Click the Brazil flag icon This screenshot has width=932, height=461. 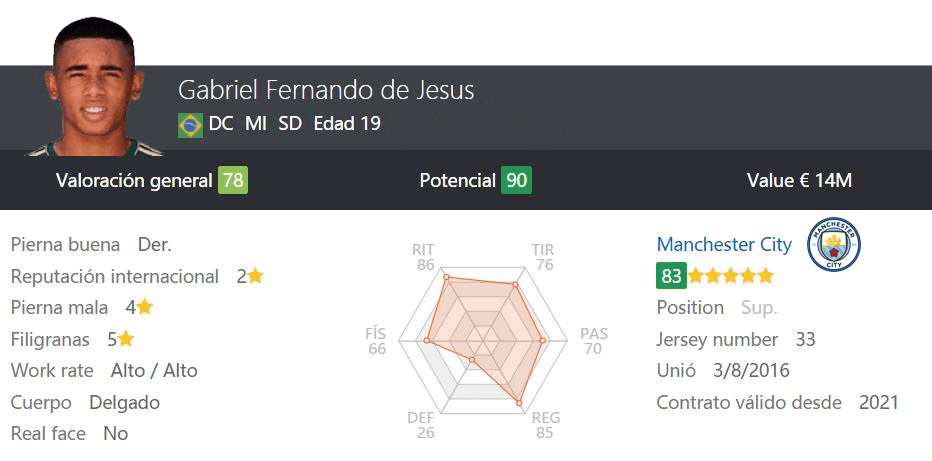point(190,125)
